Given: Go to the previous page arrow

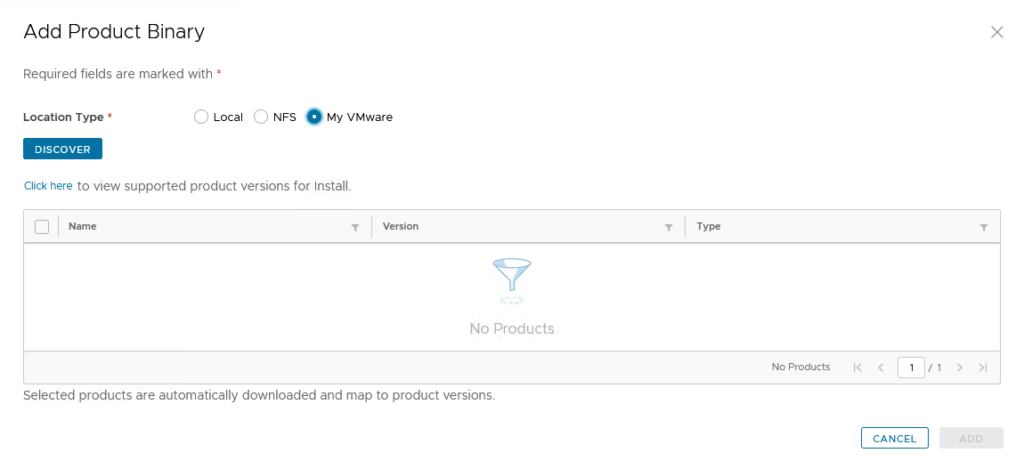Looking at the screenshot, I should (881, 368).
